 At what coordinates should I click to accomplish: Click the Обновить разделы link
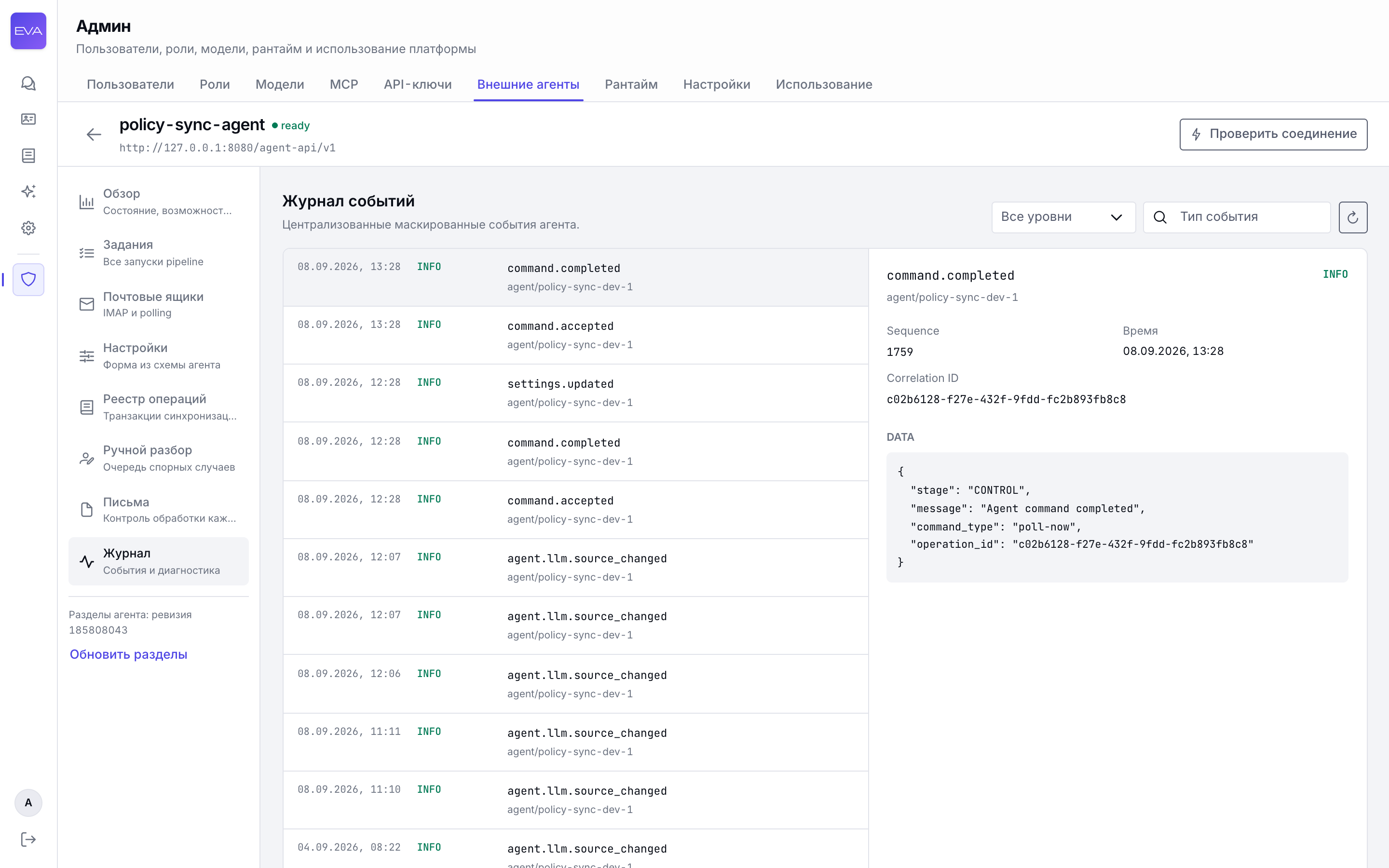click(129, 654)
